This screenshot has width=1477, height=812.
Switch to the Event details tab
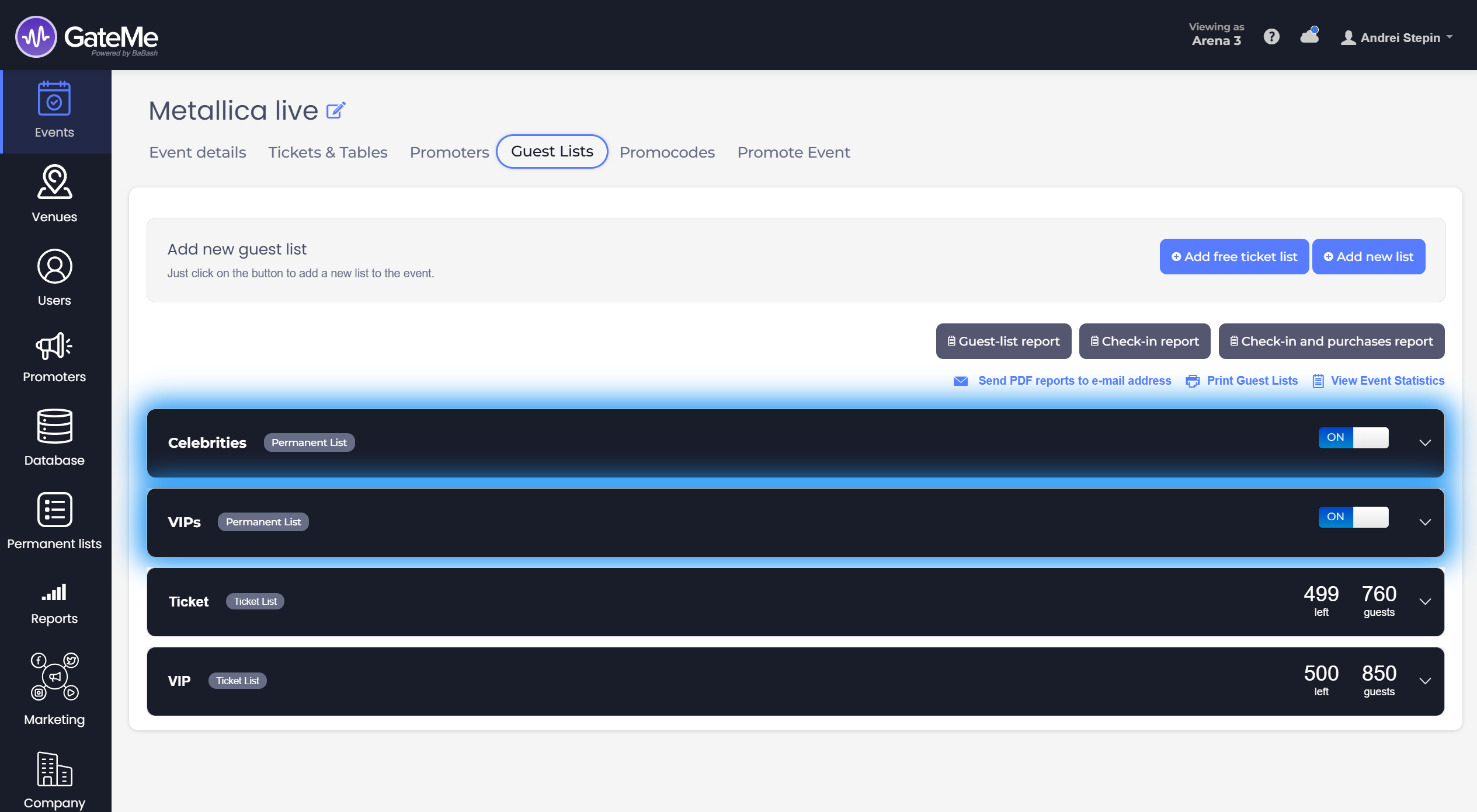[x=197, y=152]
